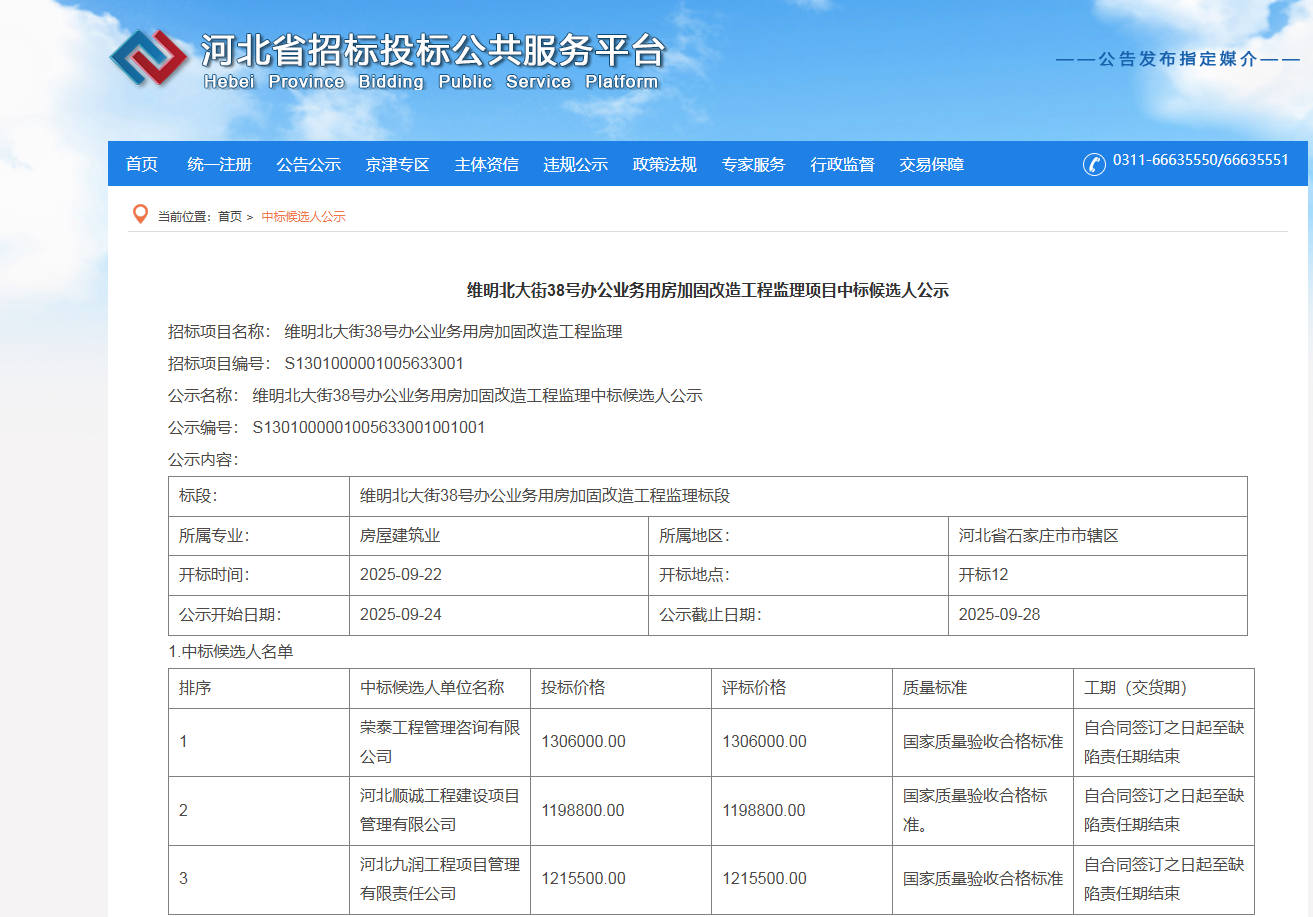Image resolution: width=1313 pixels, height=917 pixels.
Task: Click the hotline number 0311-66635550/66635551
Action: (1200, 160)
